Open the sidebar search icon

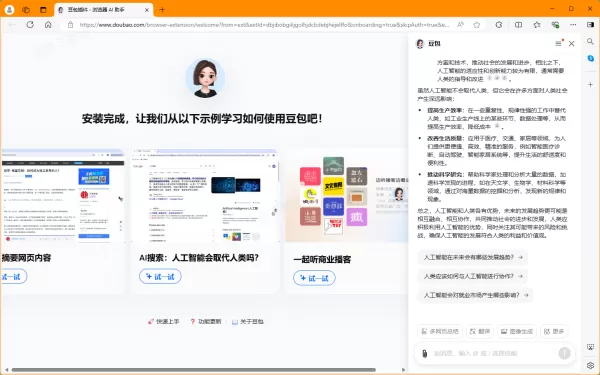pyautogui.click(x=590, y=41)
